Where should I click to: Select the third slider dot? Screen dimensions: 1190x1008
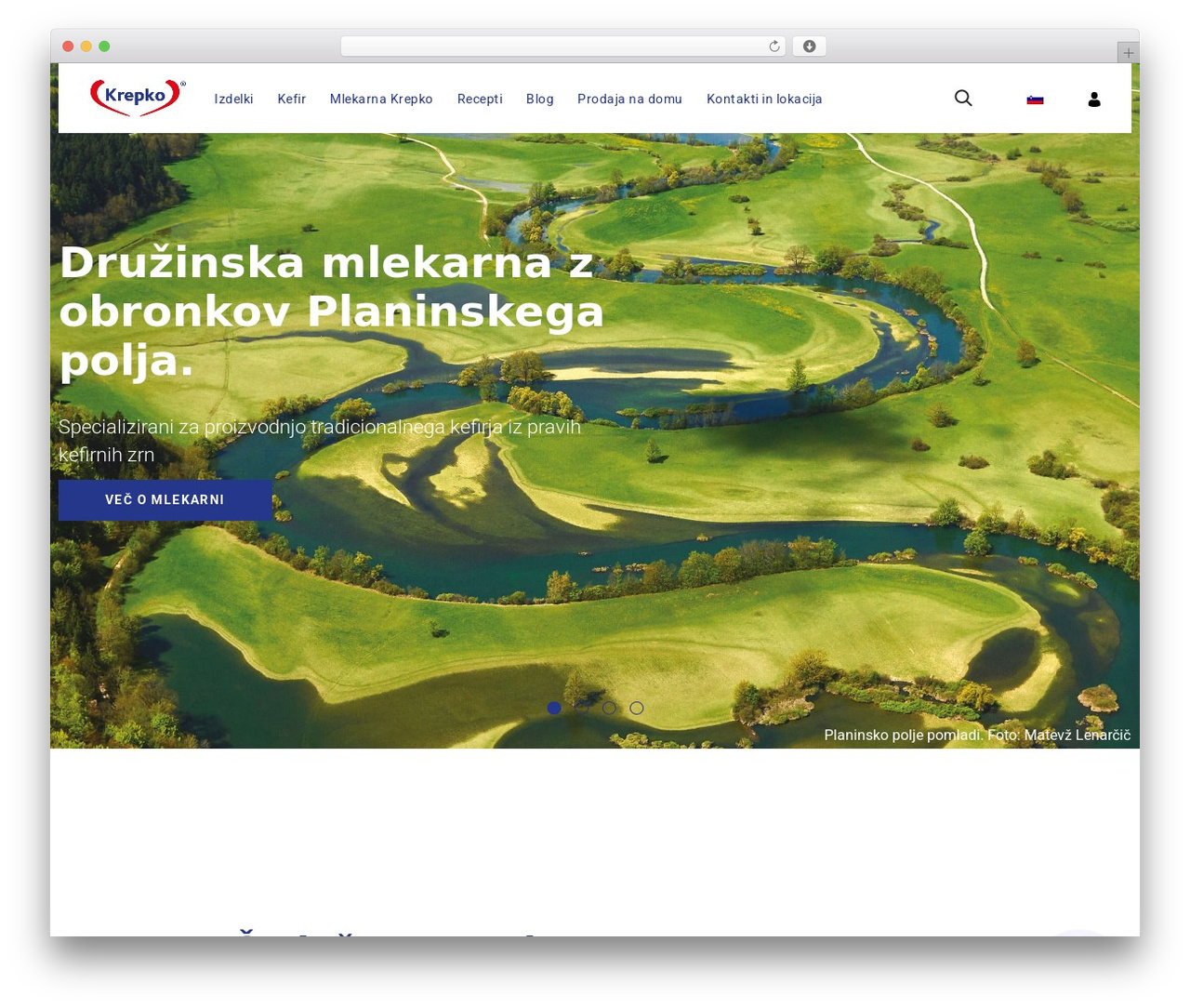click(609, 708)
